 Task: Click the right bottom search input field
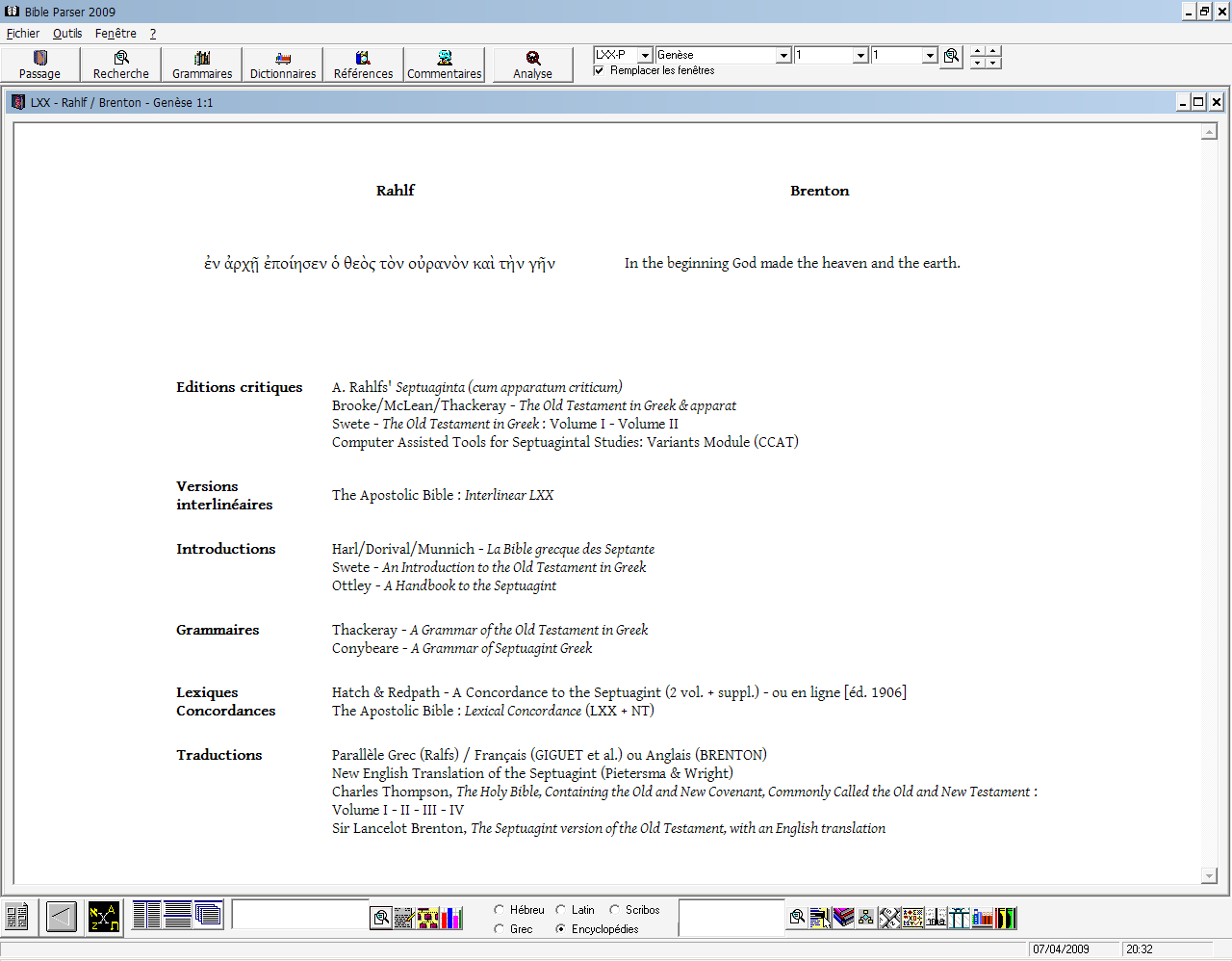[x=731, y=917]
